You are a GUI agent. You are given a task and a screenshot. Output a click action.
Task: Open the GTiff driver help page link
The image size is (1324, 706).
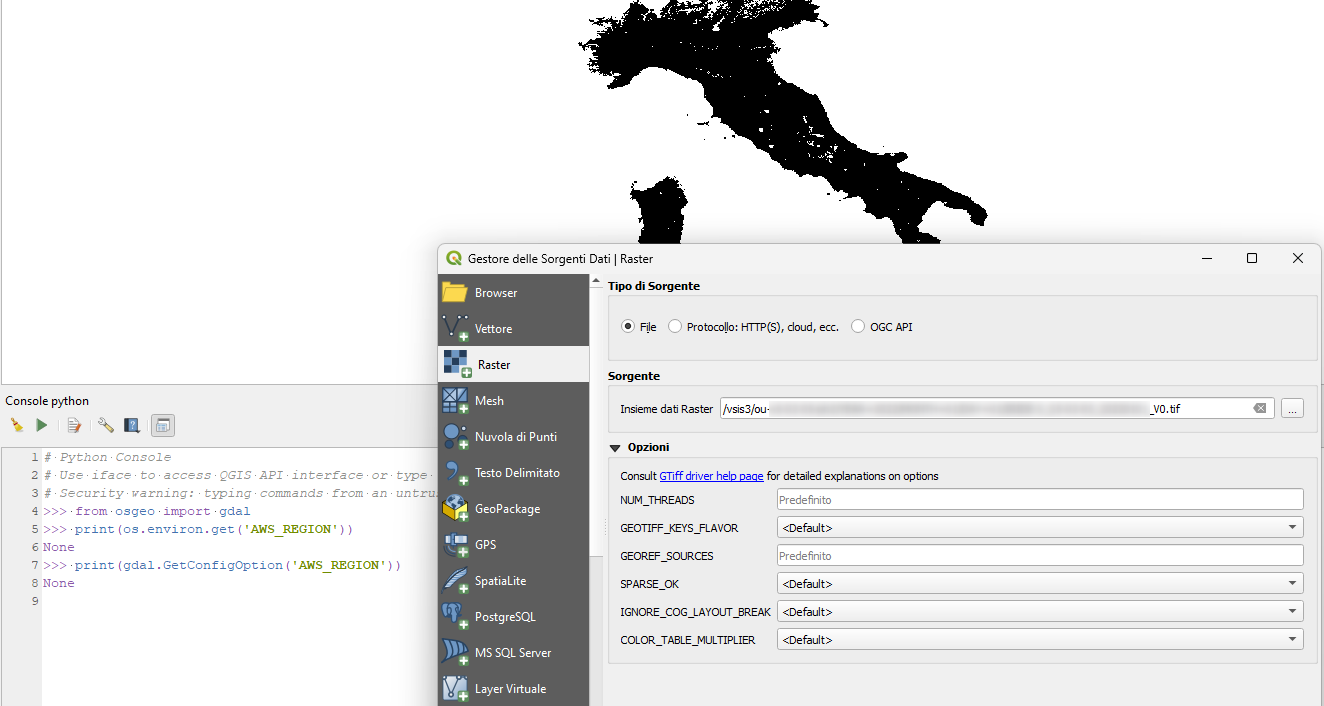click(x=711, y=476)
